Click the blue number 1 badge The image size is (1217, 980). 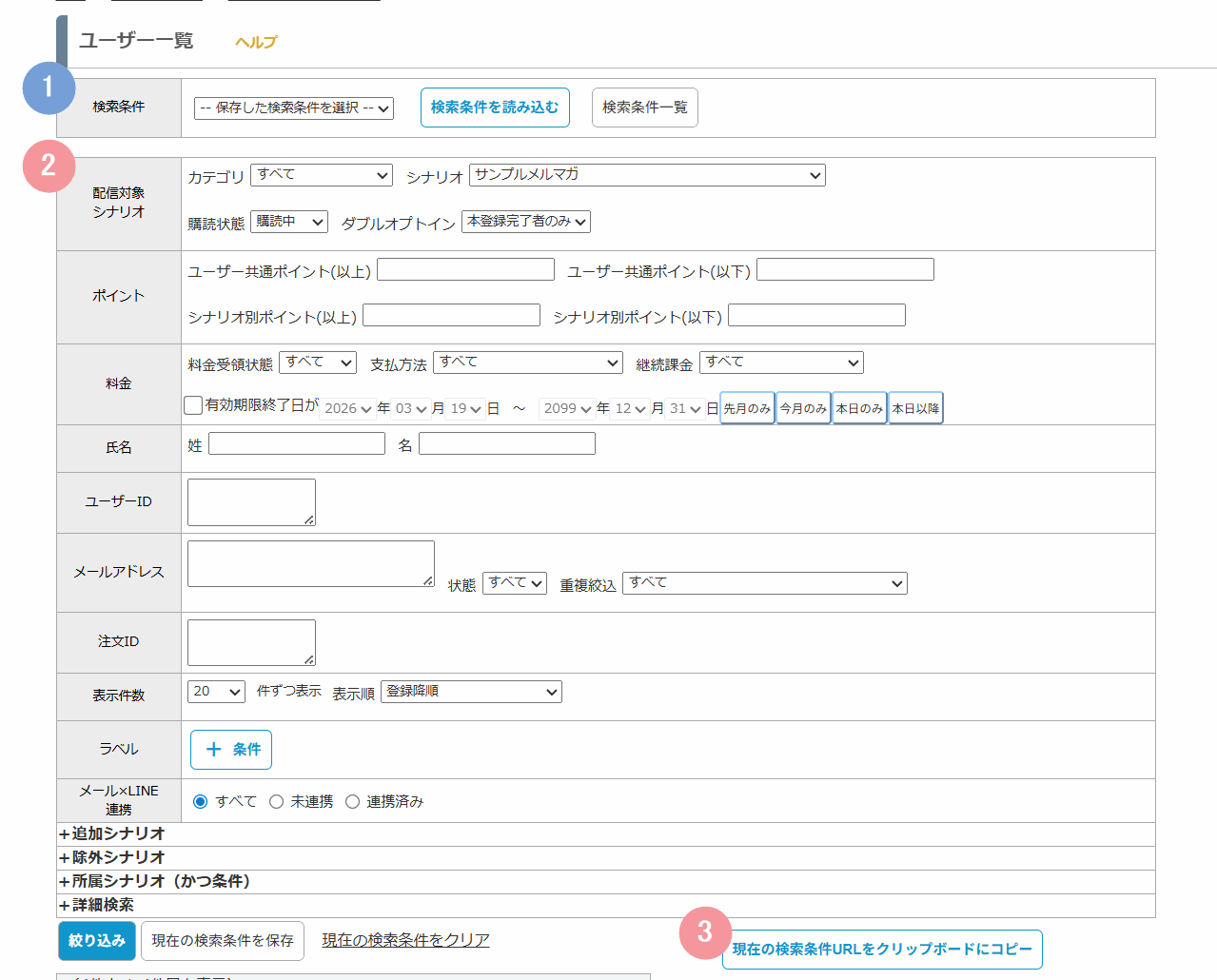coord(49,88)
